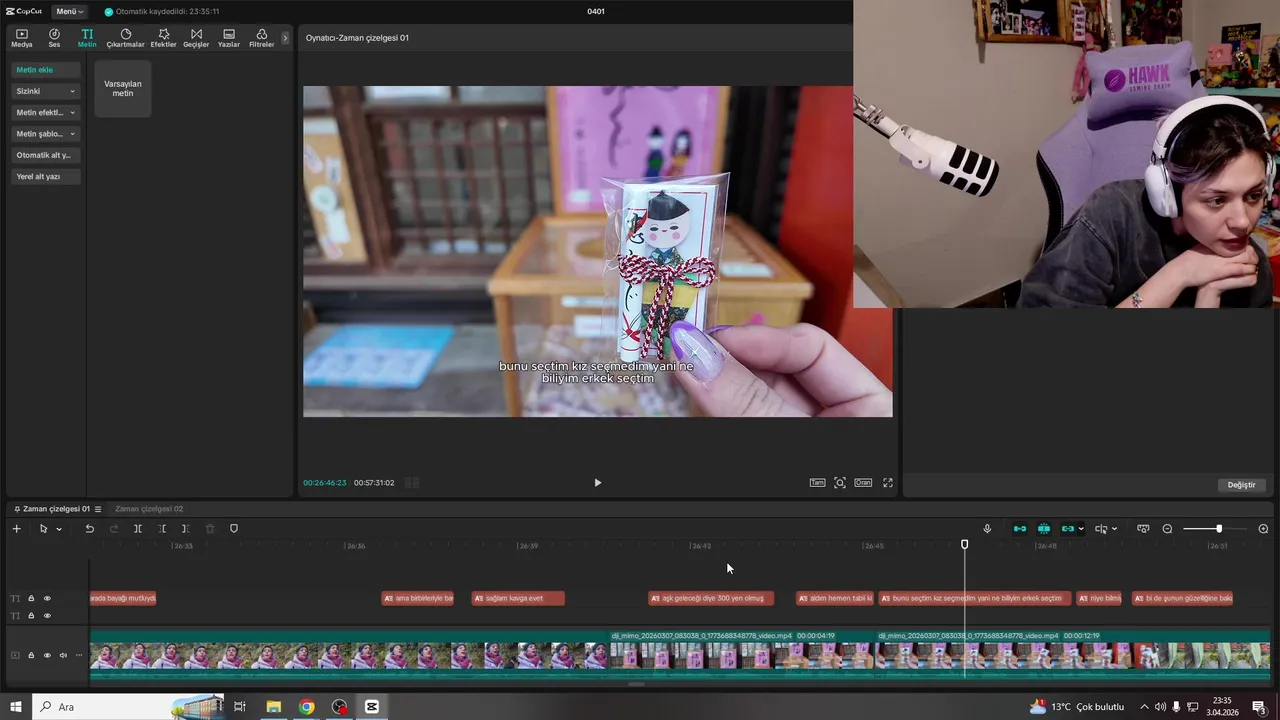Expand the selection tool dropdown

(59, 529)
